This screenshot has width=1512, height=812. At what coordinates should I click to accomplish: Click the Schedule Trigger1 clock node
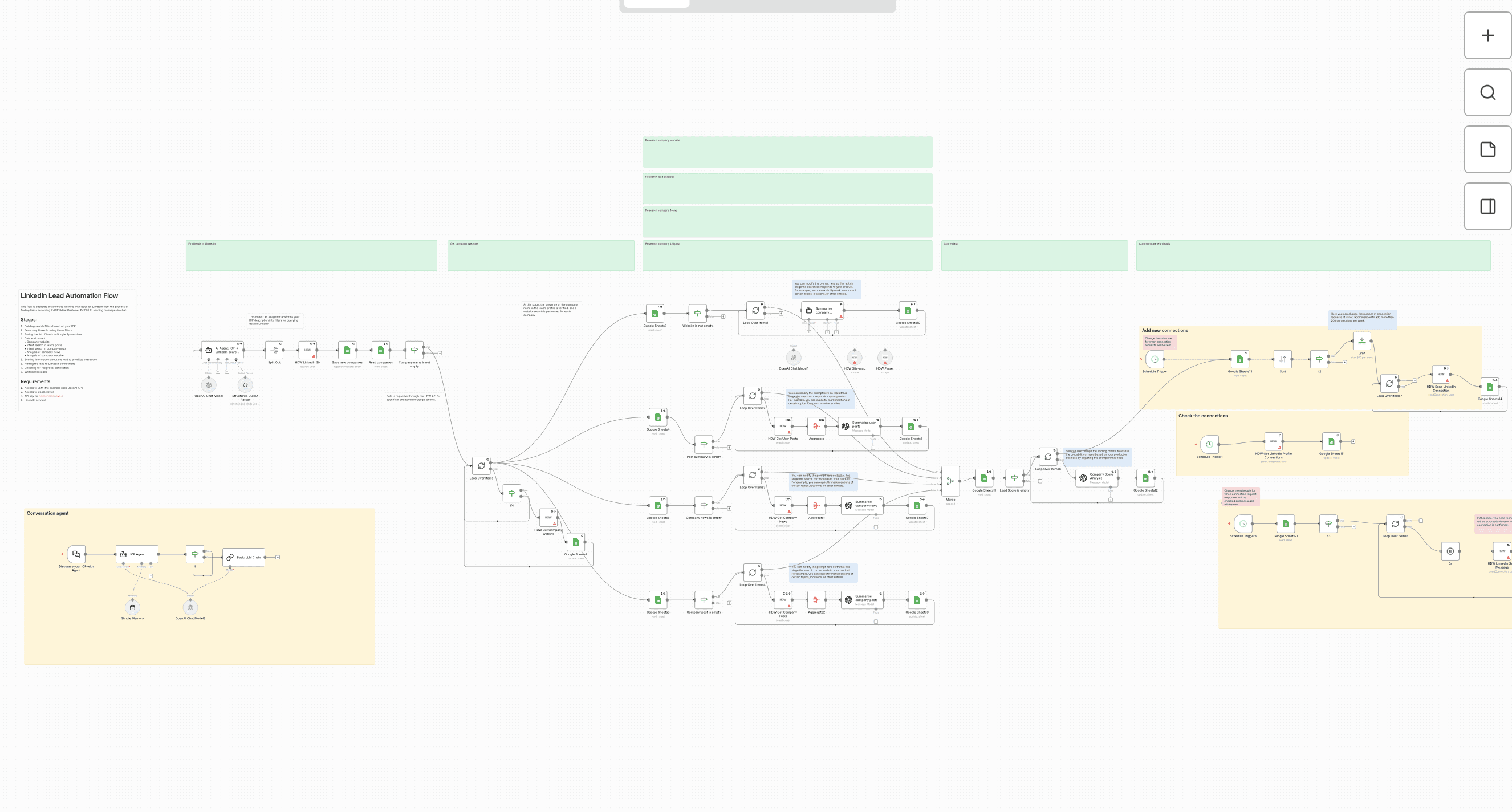[1209, 444]
